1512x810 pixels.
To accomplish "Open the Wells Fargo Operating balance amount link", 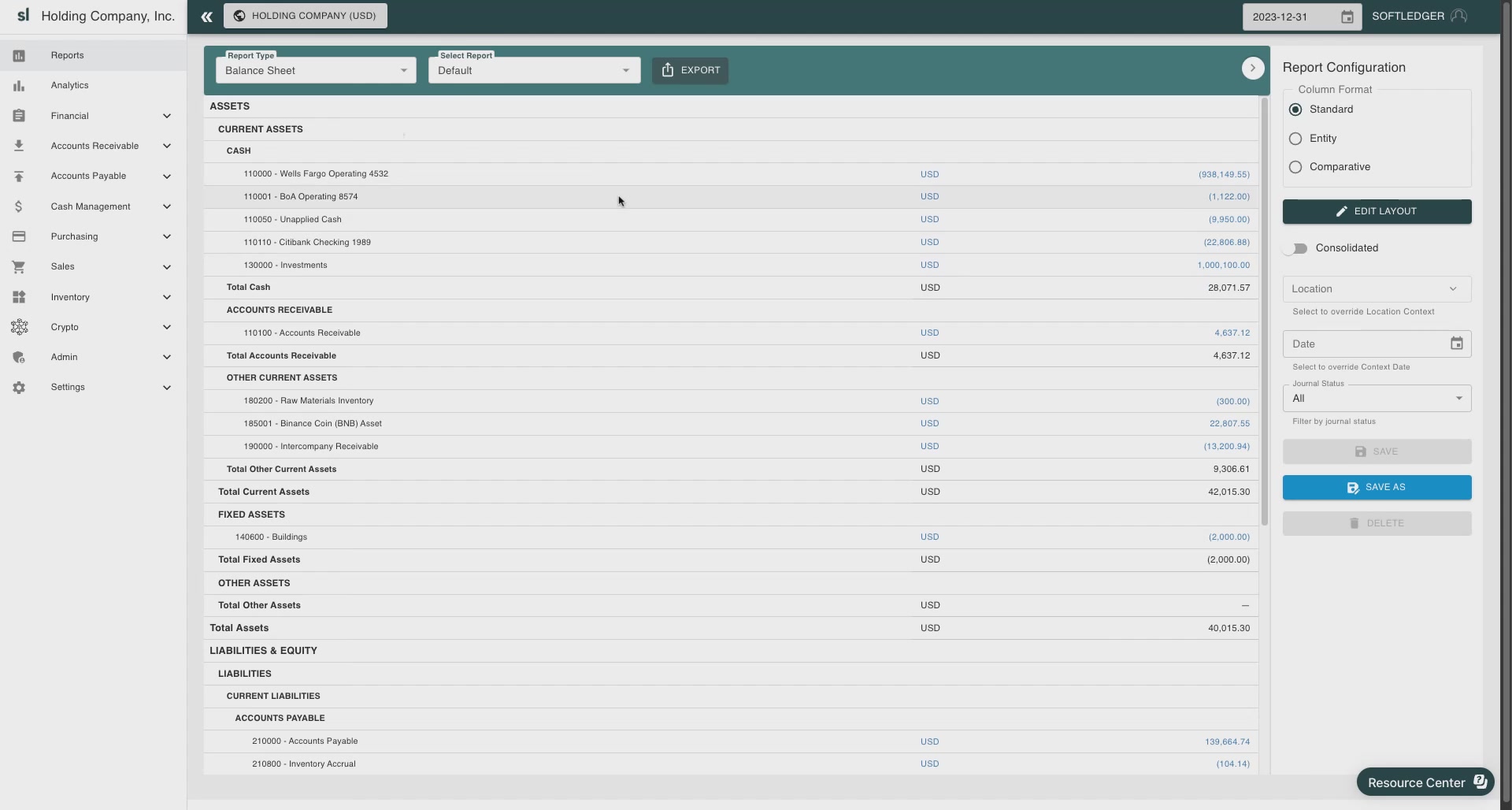I will pyautogui.click(x=1224, y=174).
